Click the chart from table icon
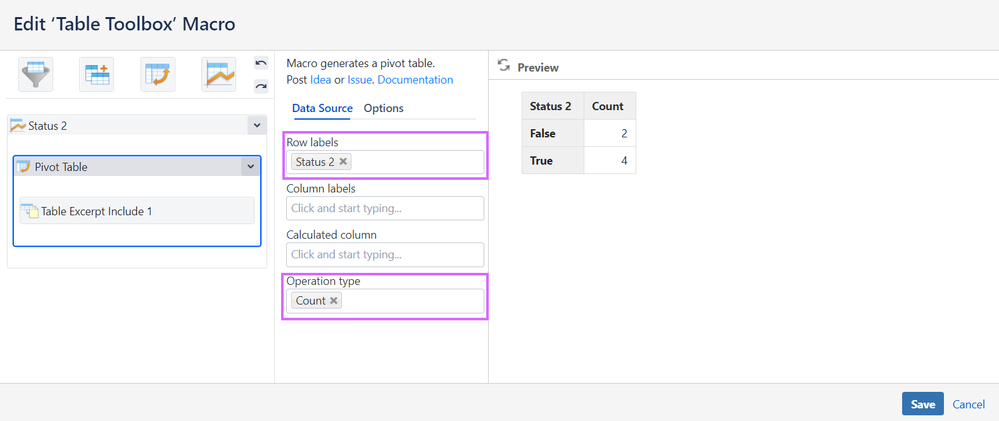 click(219, 75)
